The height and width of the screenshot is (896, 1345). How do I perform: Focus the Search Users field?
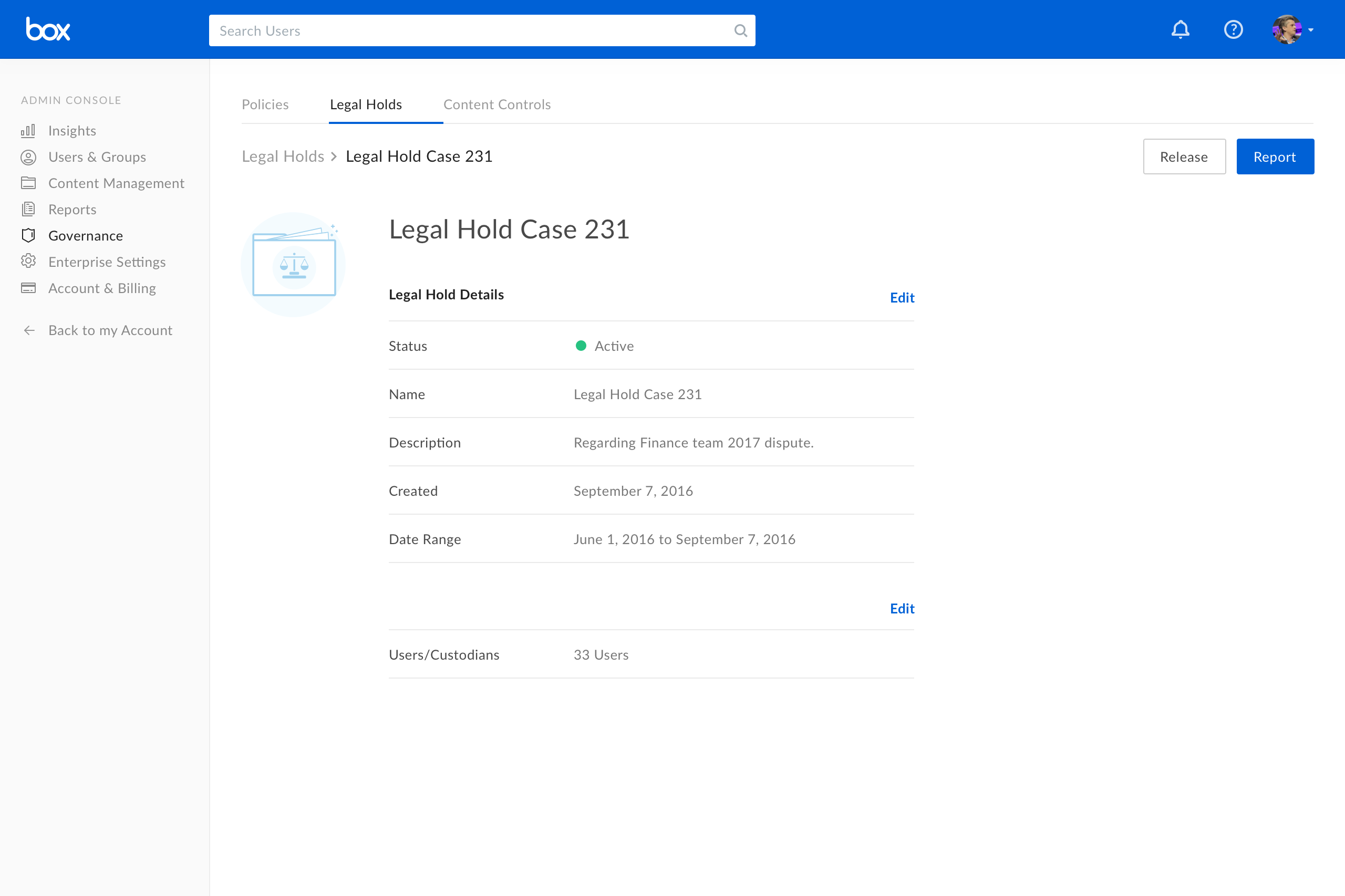tap(469, 31)
